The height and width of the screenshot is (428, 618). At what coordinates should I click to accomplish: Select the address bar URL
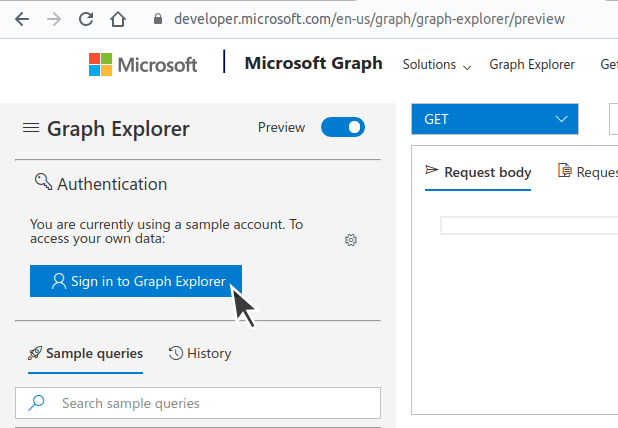click(369, 19)
